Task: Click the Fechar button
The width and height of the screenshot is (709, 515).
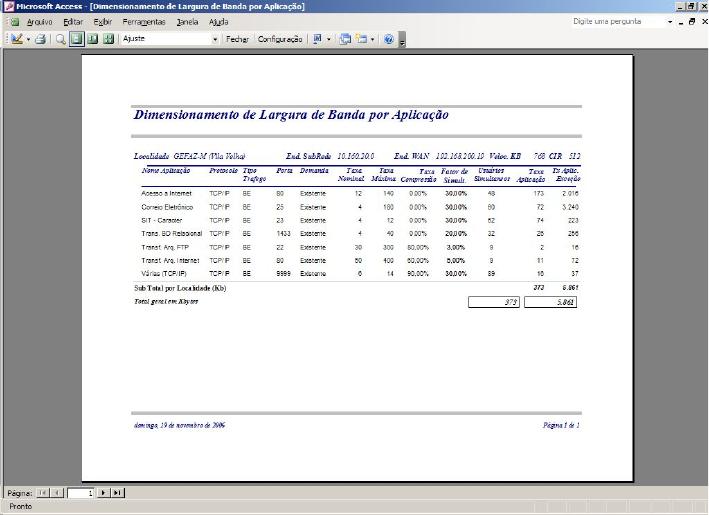Action: point(237,39)
